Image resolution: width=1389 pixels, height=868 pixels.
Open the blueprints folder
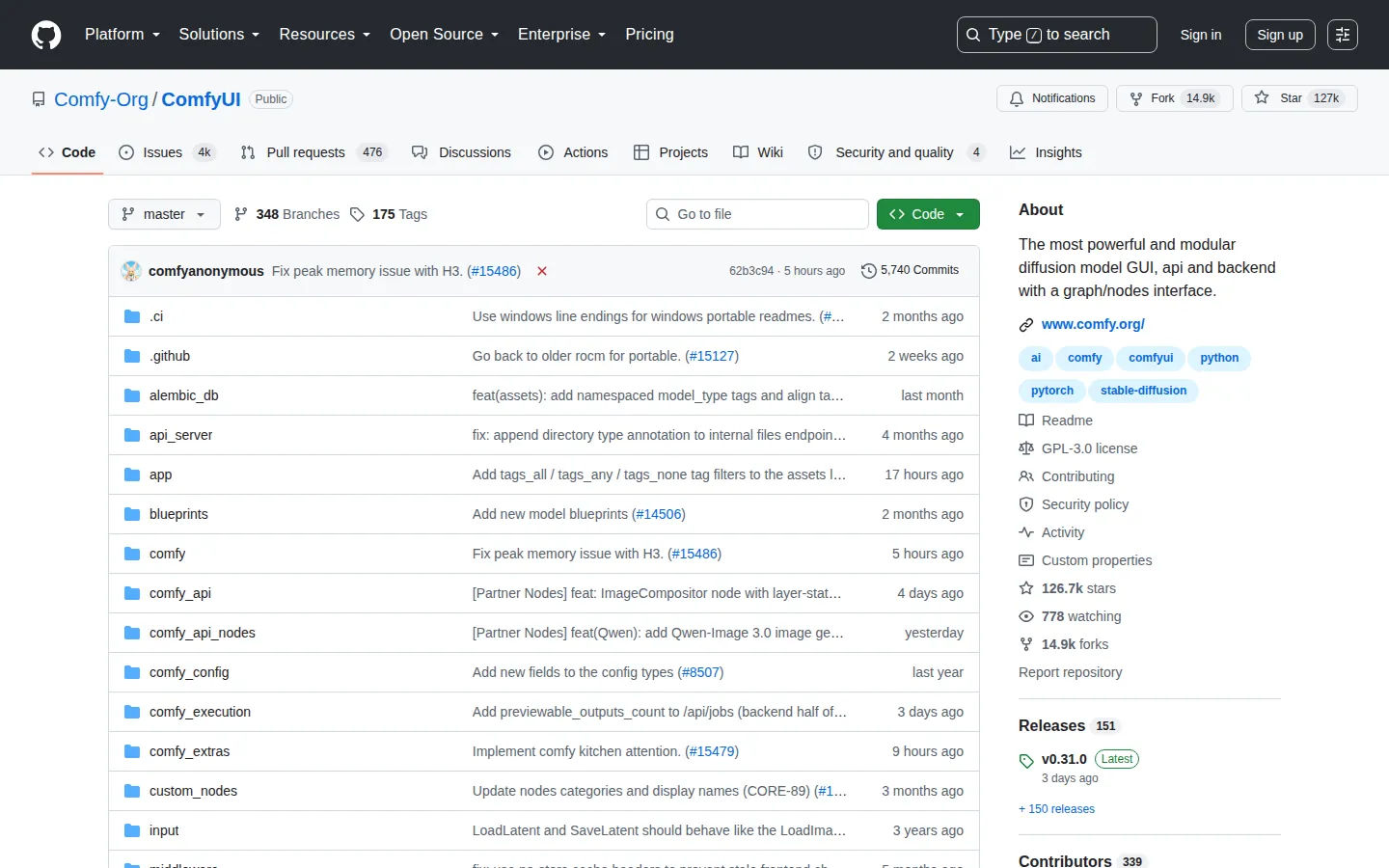click(x=178, y=514)
